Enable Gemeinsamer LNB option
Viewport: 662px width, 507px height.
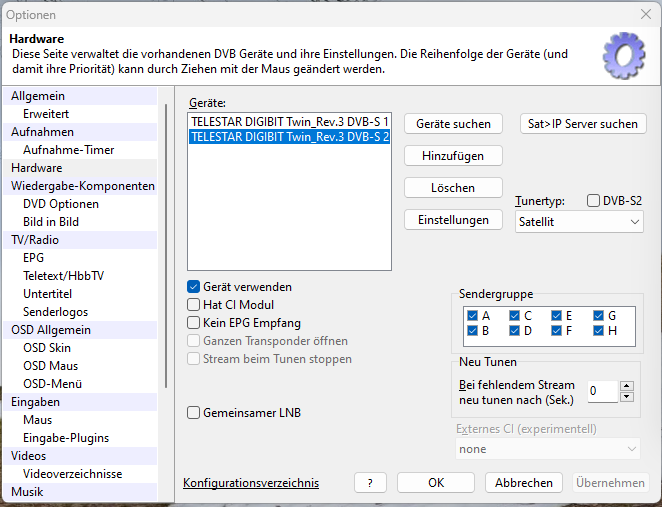195,413
